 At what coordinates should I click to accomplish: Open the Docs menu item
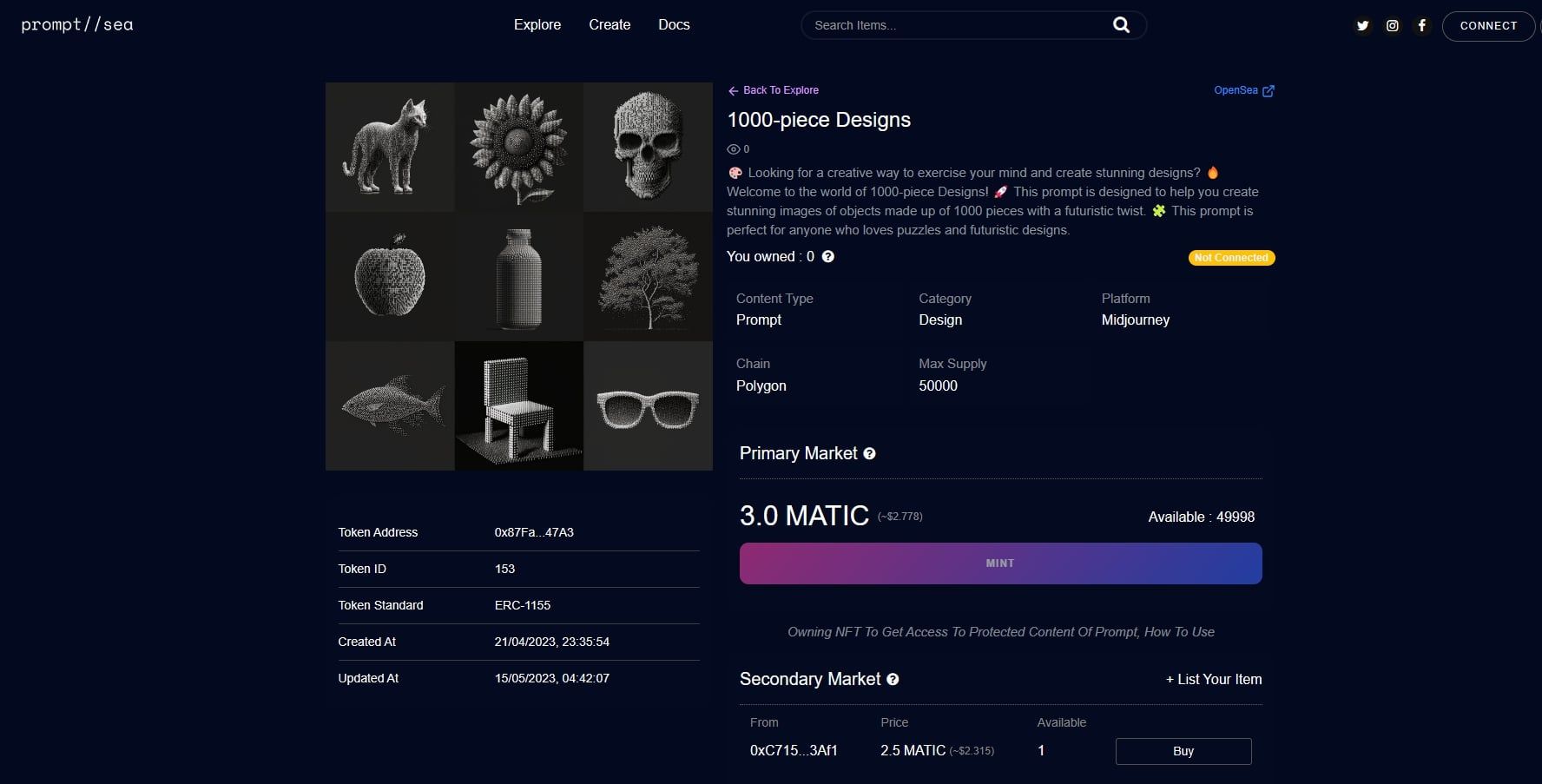click(x=674, y=25)
